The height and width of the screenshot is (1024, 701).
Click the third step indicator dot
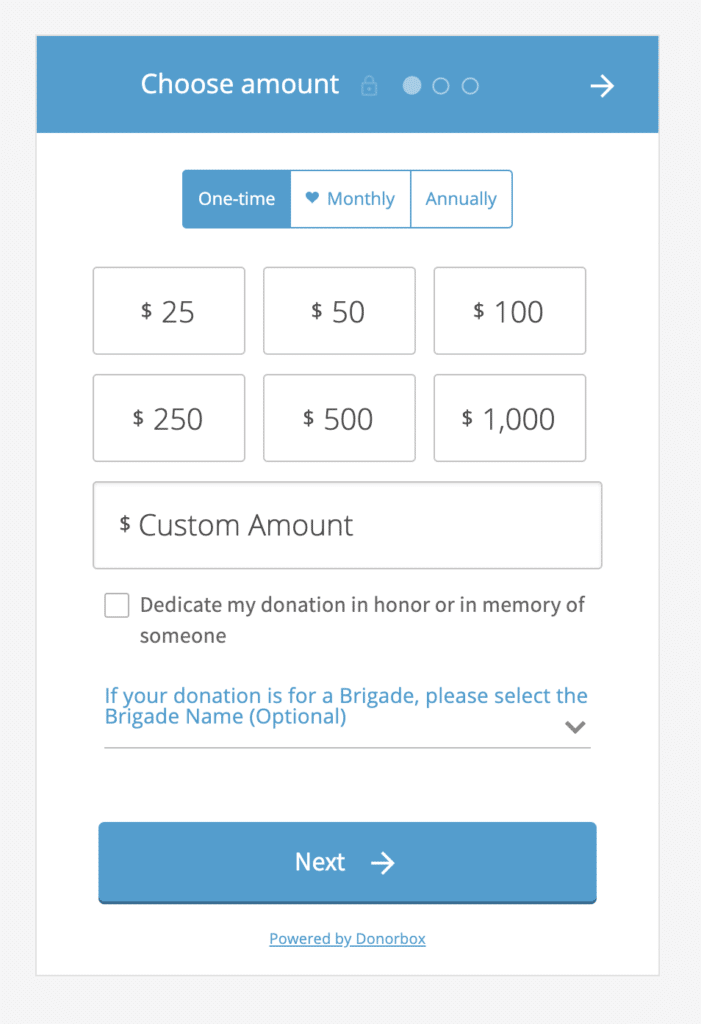click(x=470, y=86)
